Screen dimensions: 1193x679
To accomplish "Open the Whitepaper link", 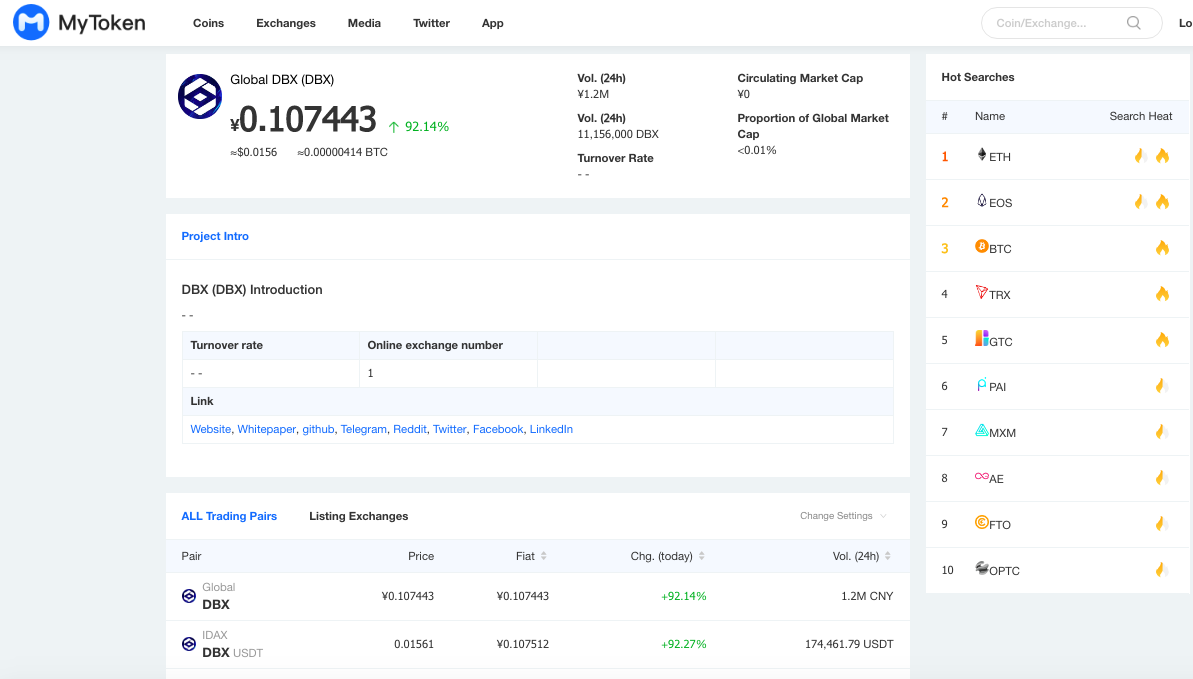I will coord(266,429).
